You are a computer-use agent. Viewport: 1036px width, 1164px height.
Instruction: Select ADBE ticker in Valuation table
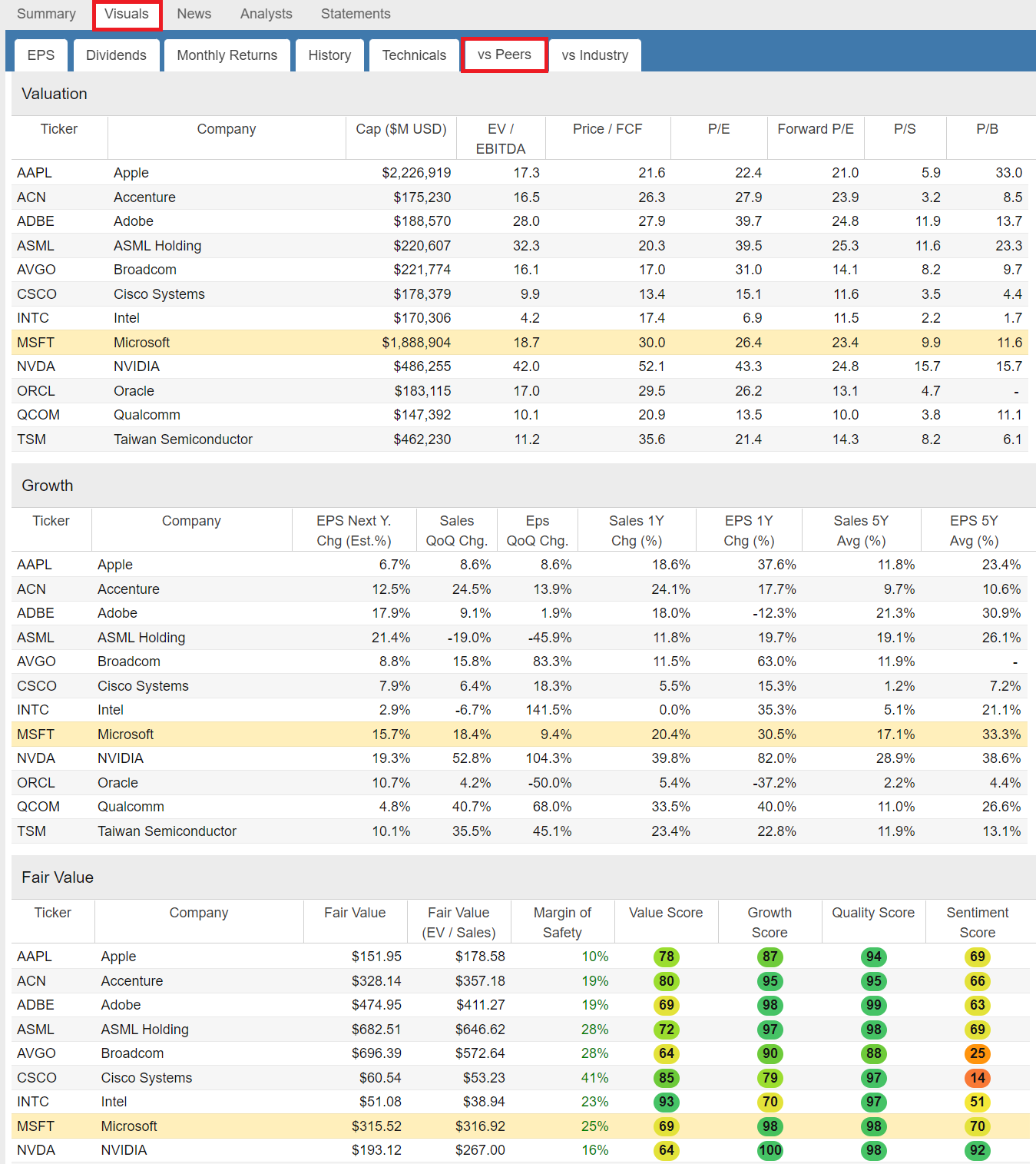pos(35,221)
